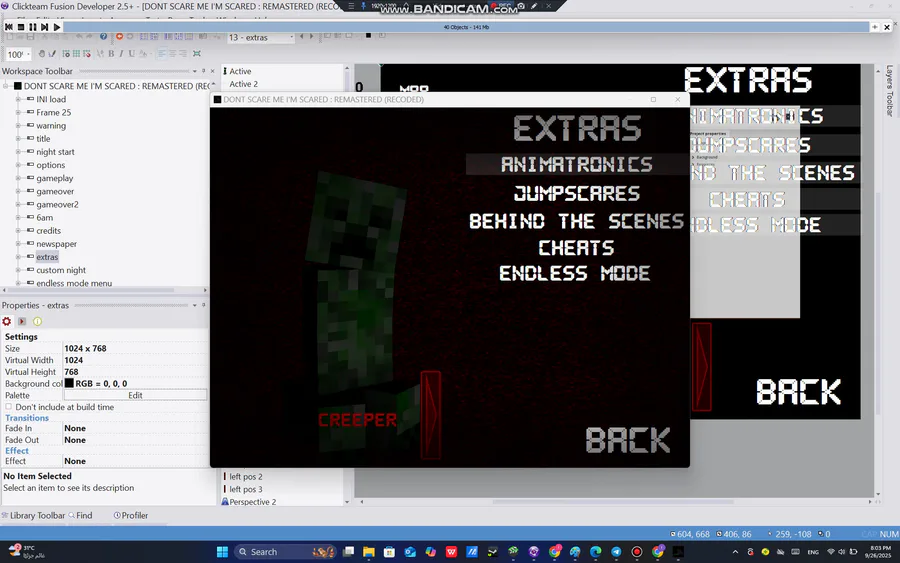Viewport: 900px width, 563px height.
Task: Click BACK in the running game window
Action: pos(628,441)
